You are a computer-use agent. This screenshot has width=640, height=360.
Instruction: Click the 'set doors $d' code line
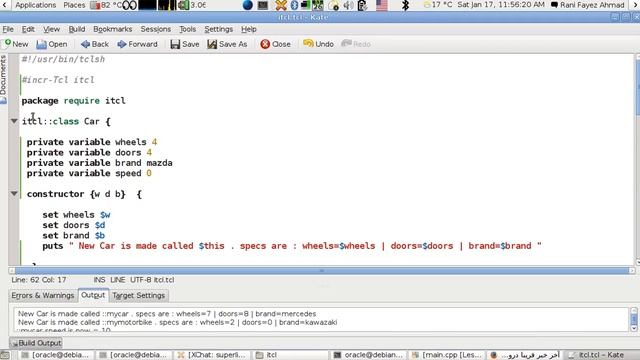73,225
